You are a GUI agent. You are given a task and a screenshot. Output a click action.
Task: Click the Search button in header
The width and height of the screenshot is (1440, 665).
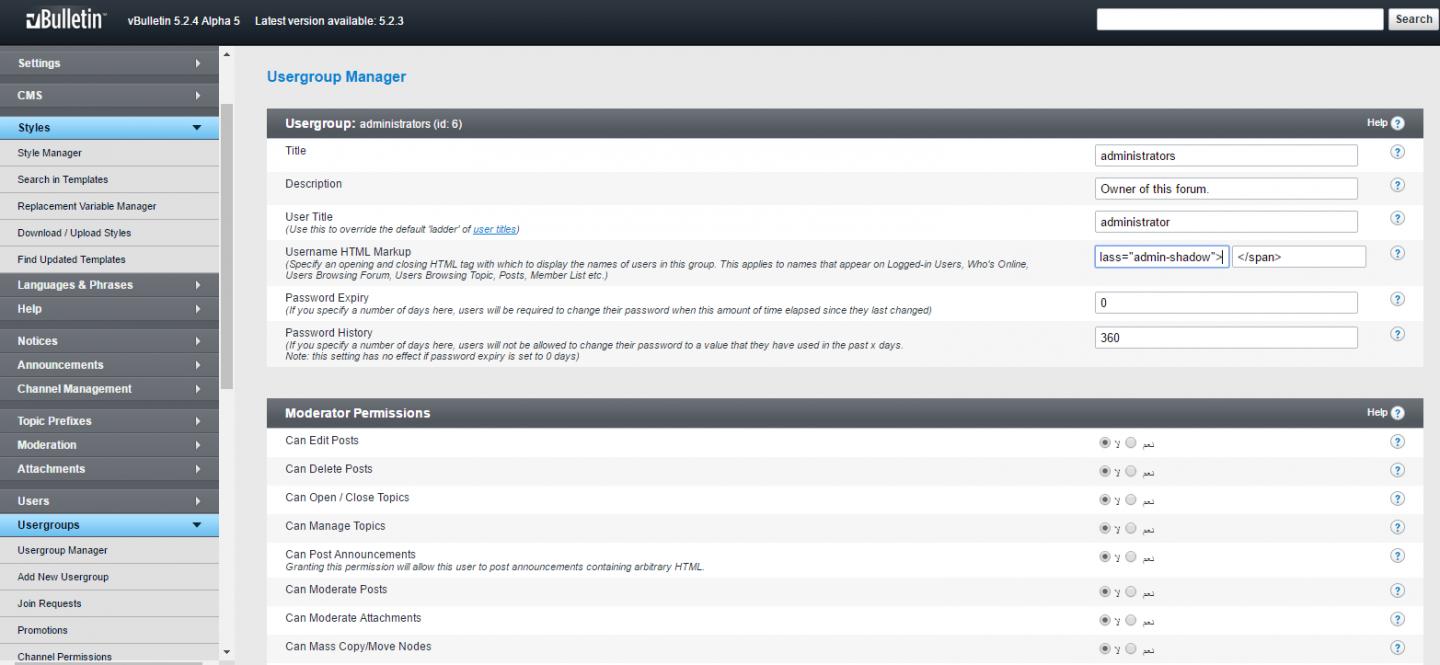1413,19
